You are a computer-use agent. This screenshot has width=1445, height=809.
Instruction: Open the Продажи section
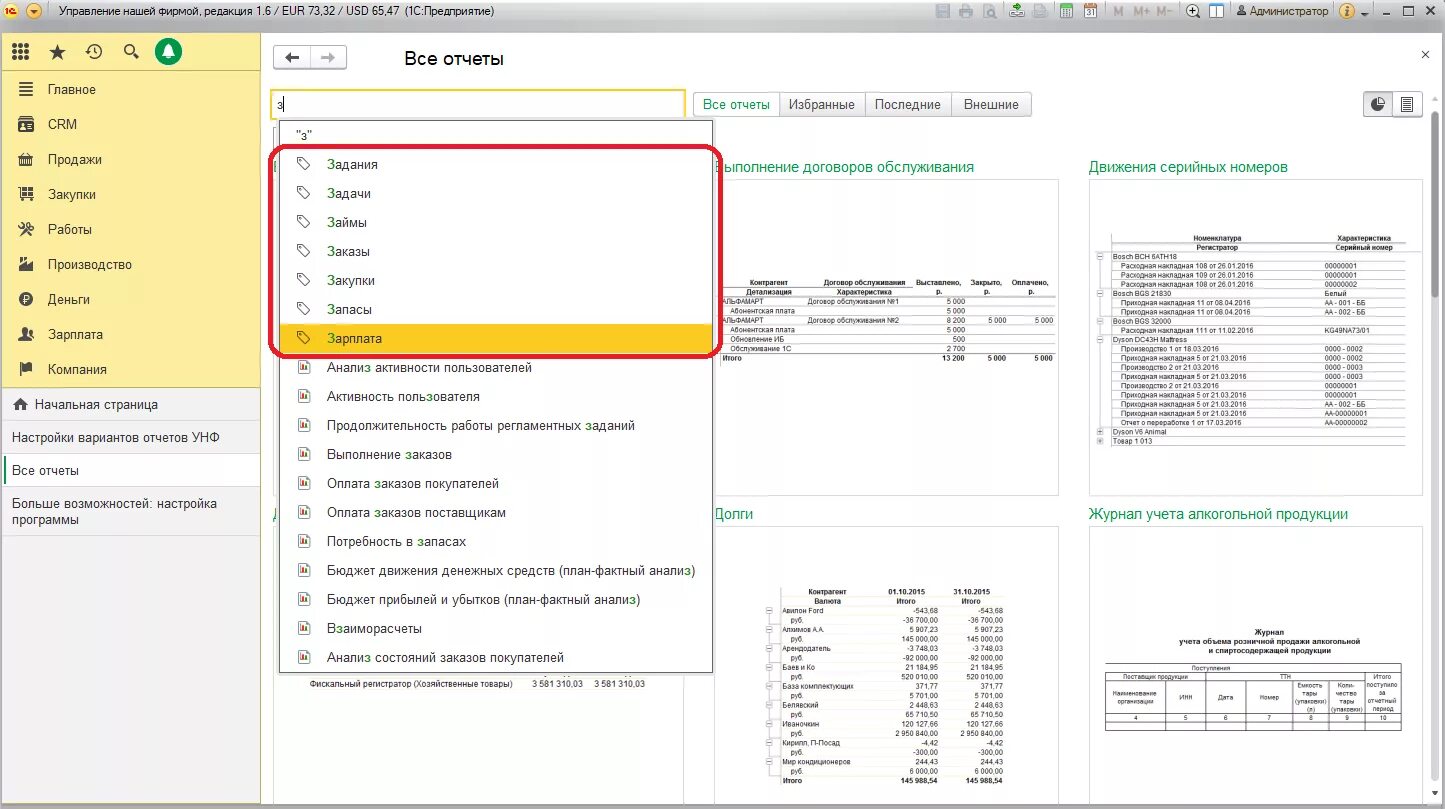click(130, 159)
